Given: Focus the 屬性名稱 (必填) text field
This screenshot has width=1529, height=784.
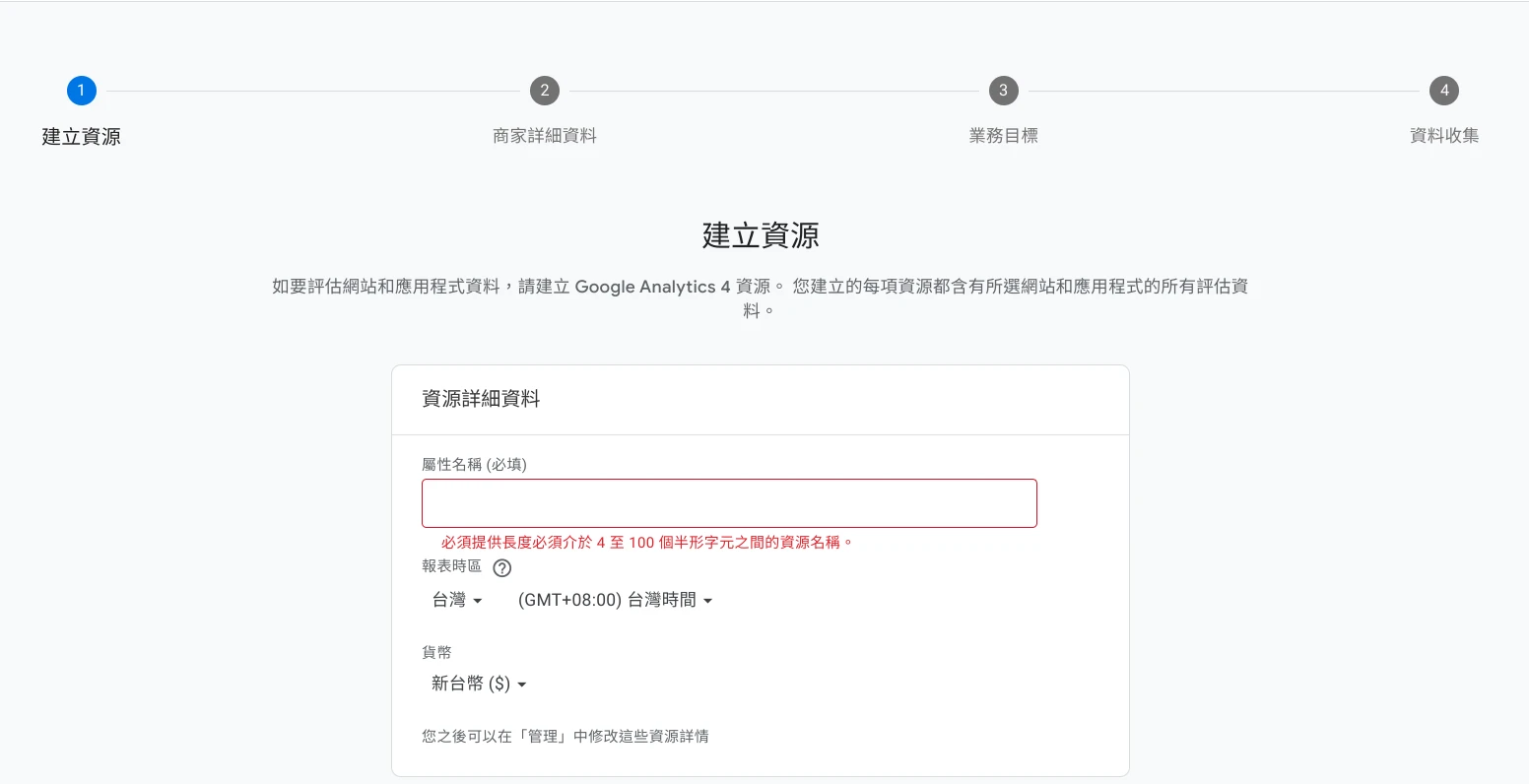Looking at the screenshot, I should click(x=729, y=503).
